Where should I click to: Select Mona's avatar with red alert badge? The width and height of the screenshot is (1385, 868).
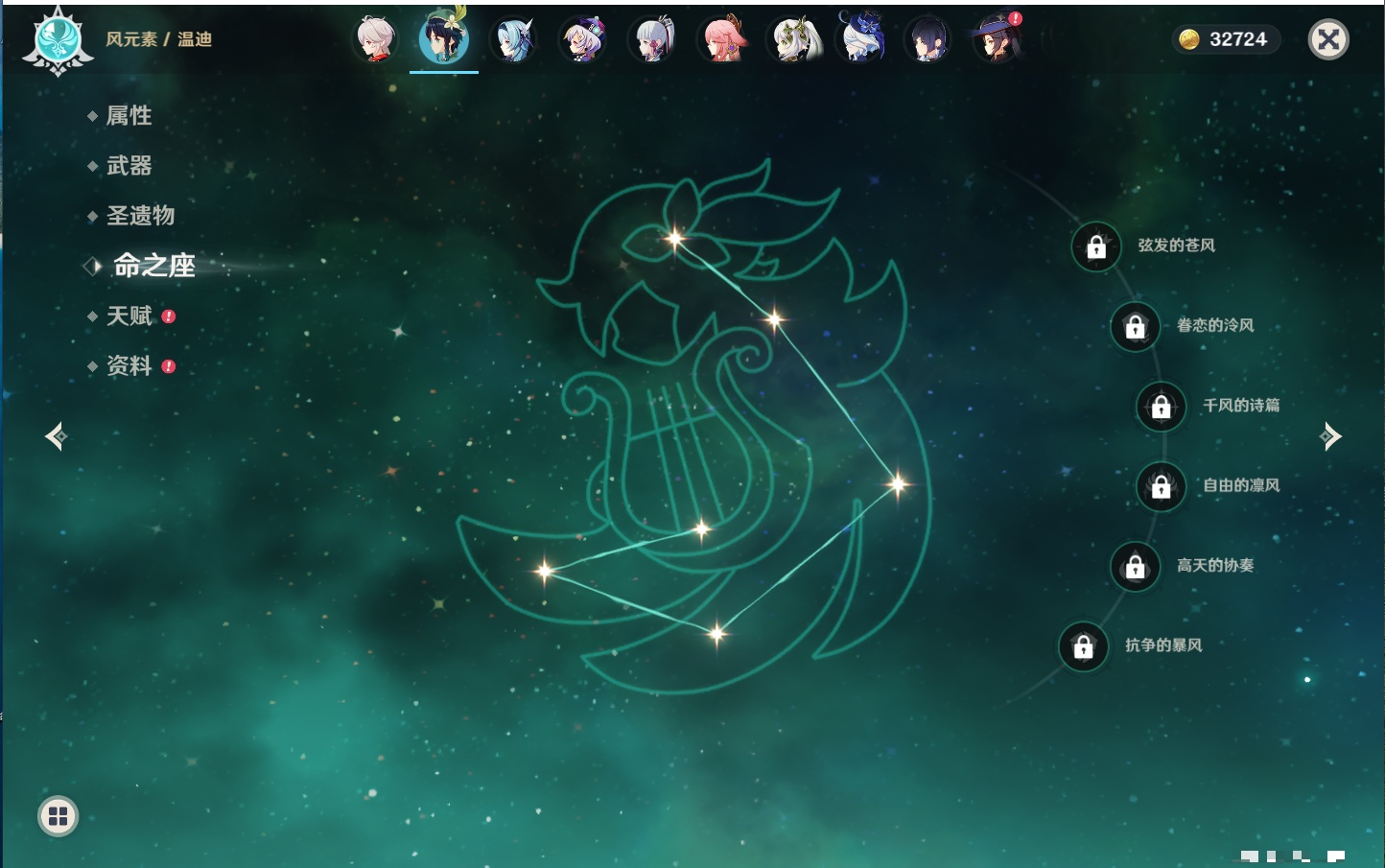point(997,39)
